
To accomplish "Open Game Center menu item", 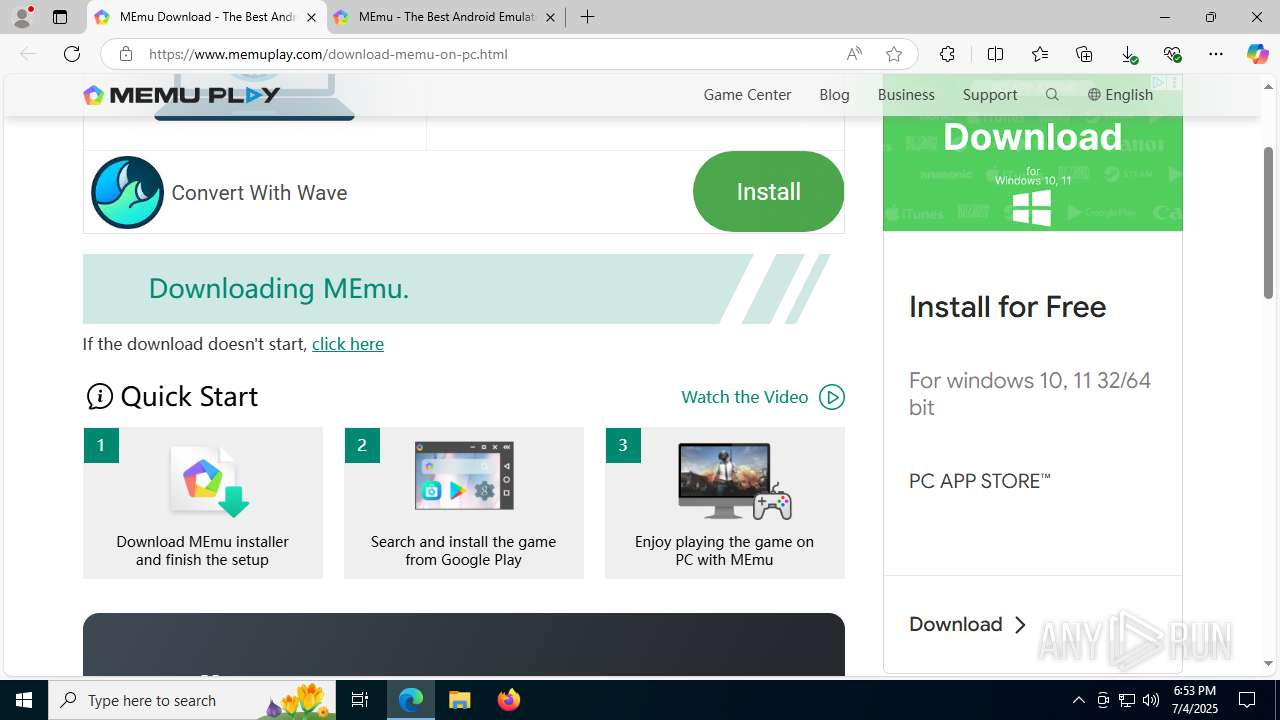I will click(747, 94).
